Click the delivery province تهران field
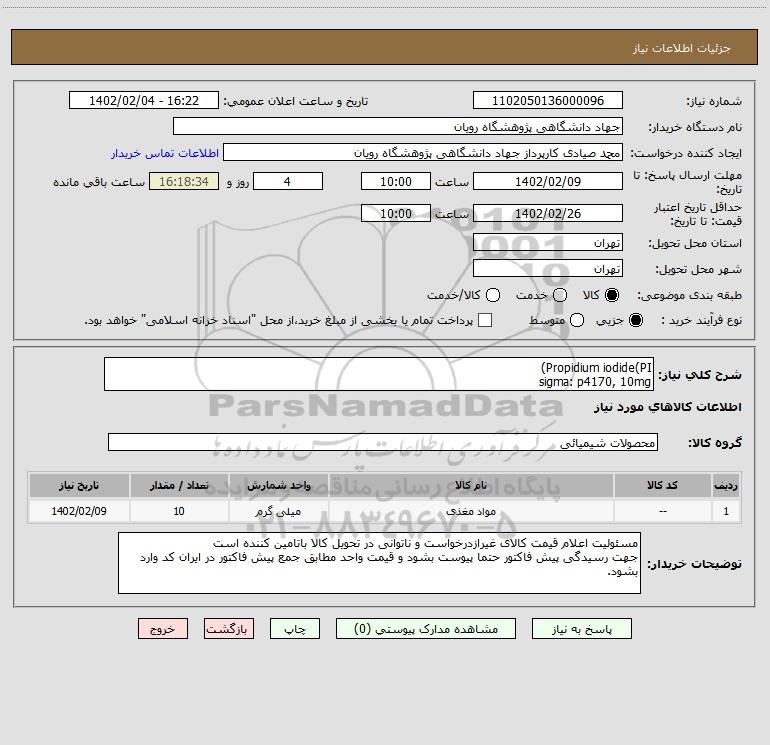This screenshot has height=745, width=770. pos(548,242)
